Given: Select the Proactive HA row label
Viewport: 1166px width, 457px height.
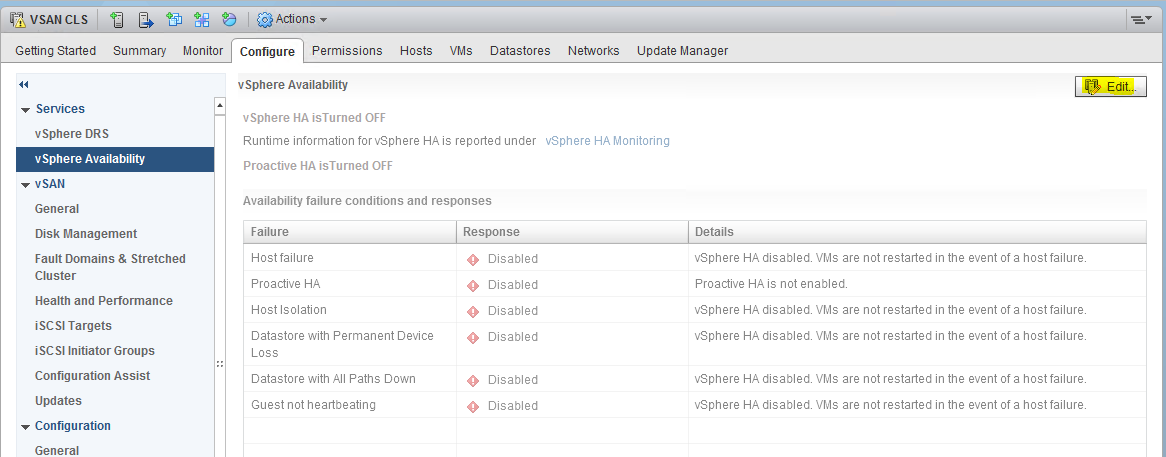Looking at the screenshot, I should pos(286,284).
